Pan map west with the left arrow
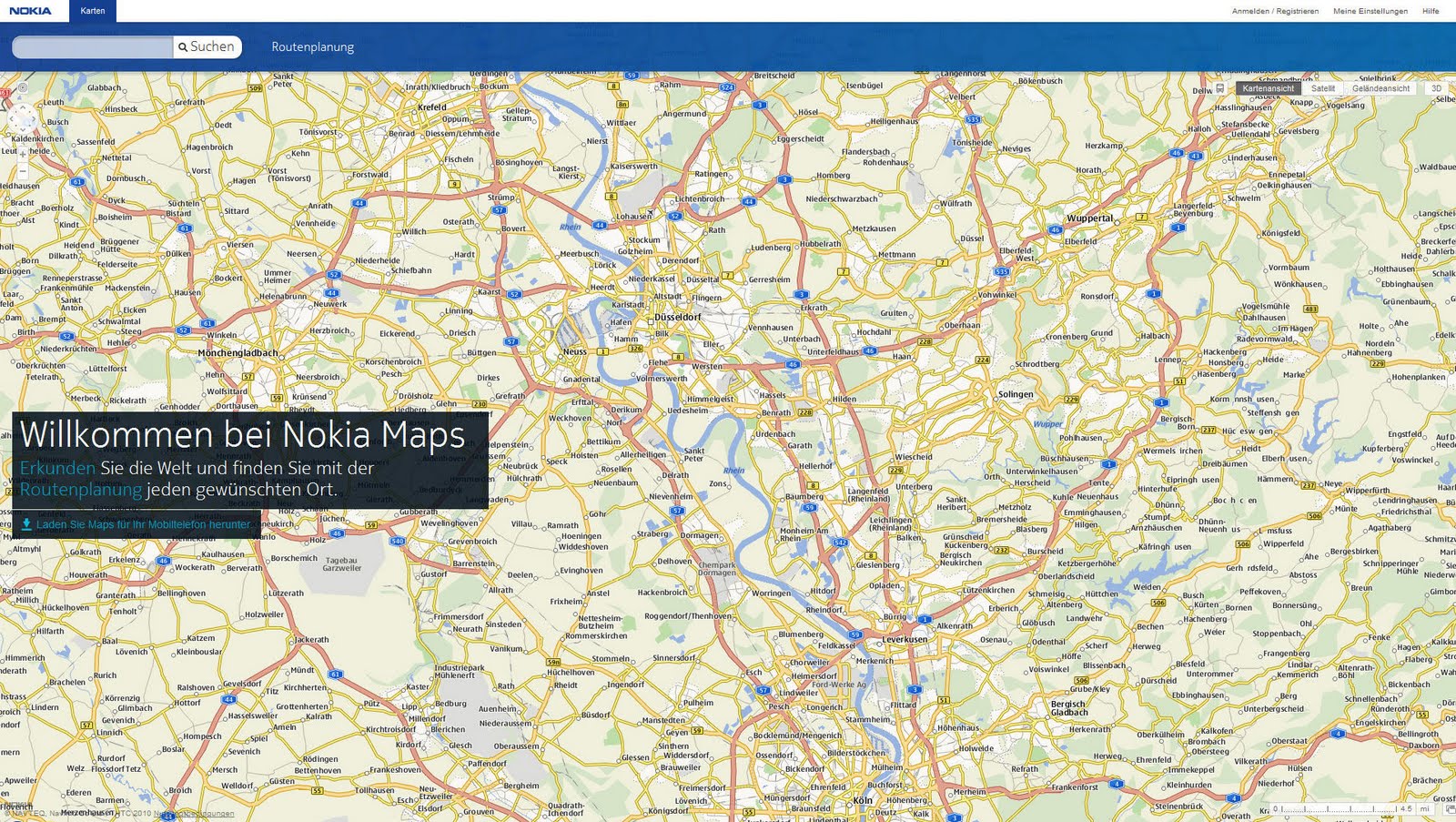The height and width of the screenshot is (822, 1456). coord(12,118)
